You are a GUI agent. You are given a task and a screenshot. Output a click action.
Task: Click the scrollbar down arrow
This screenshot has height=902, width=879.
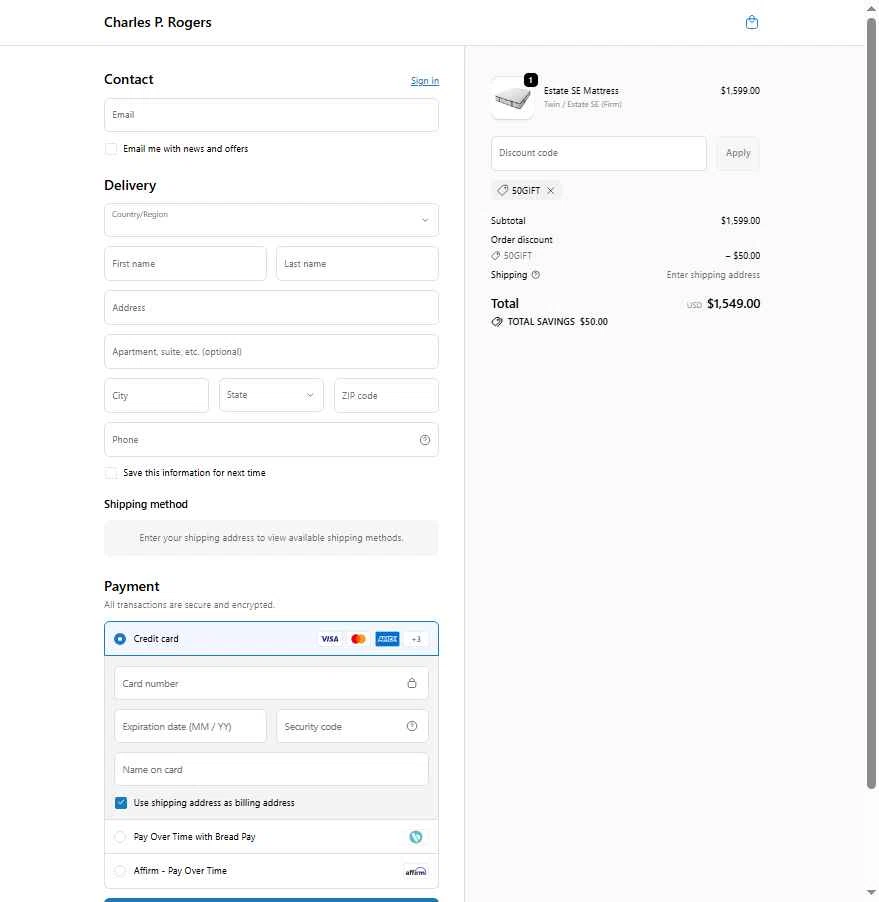point(872,893)
